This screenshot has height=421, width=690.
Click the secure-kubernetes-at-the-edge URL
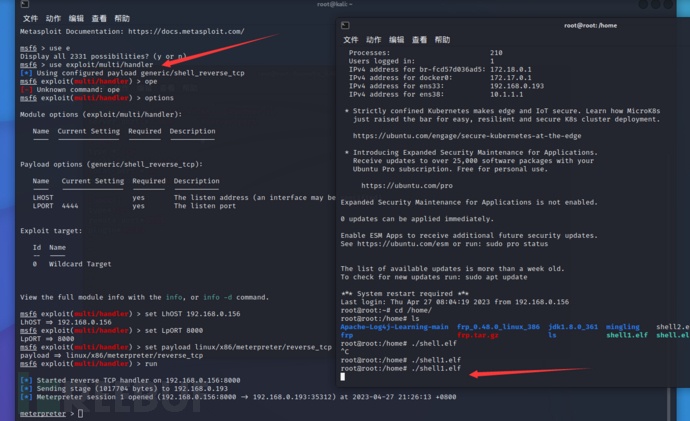[467, 136]
